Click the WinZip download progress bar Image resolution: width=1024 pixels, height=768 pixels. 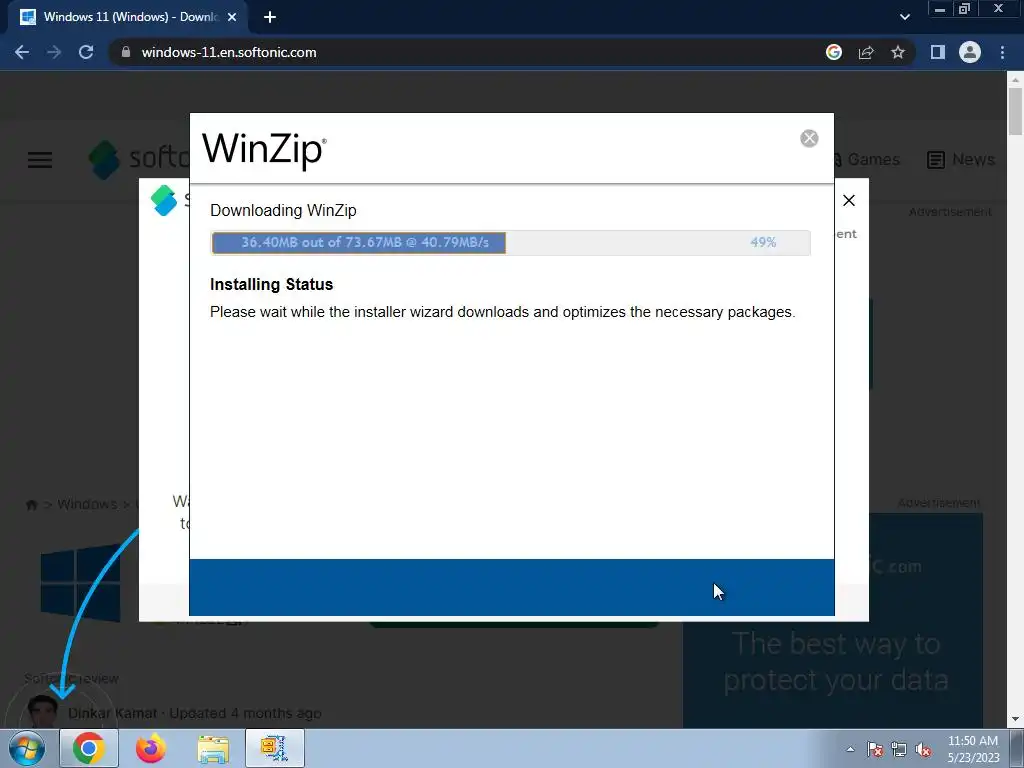click(x=511, y=242)
